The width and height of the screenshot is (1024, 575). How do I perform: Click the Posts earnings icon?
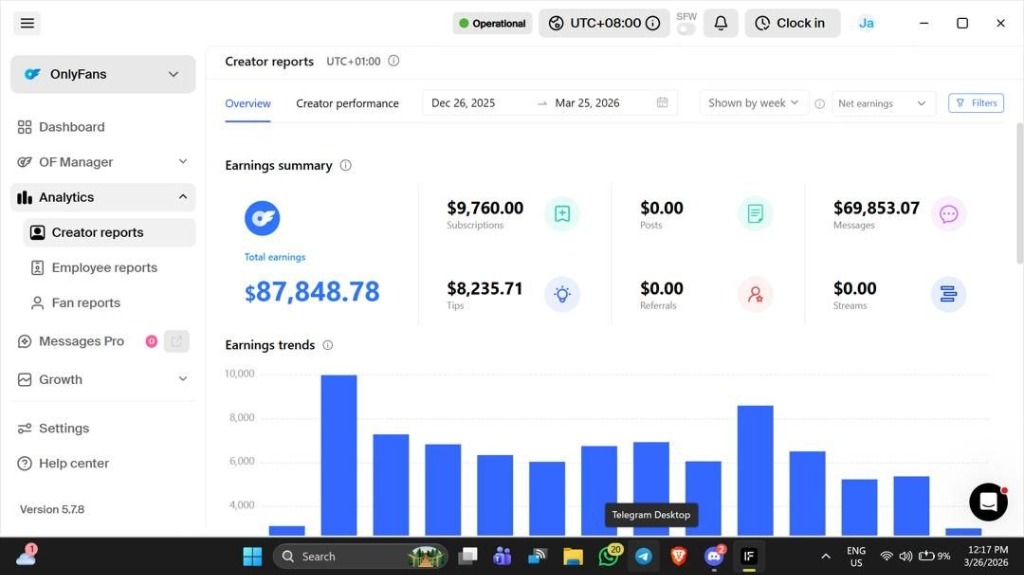point(755,214)
